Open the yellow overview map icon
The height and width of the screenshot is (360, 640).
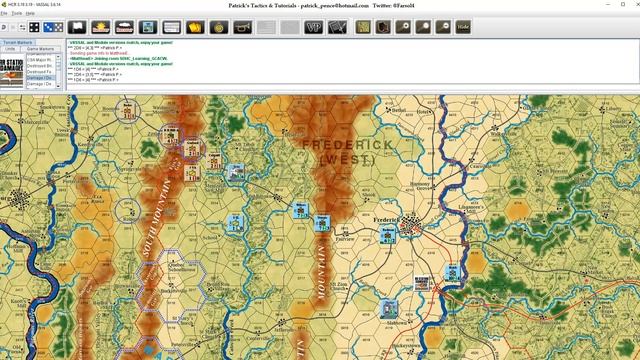pyautogui.click(x=363, y=27)
